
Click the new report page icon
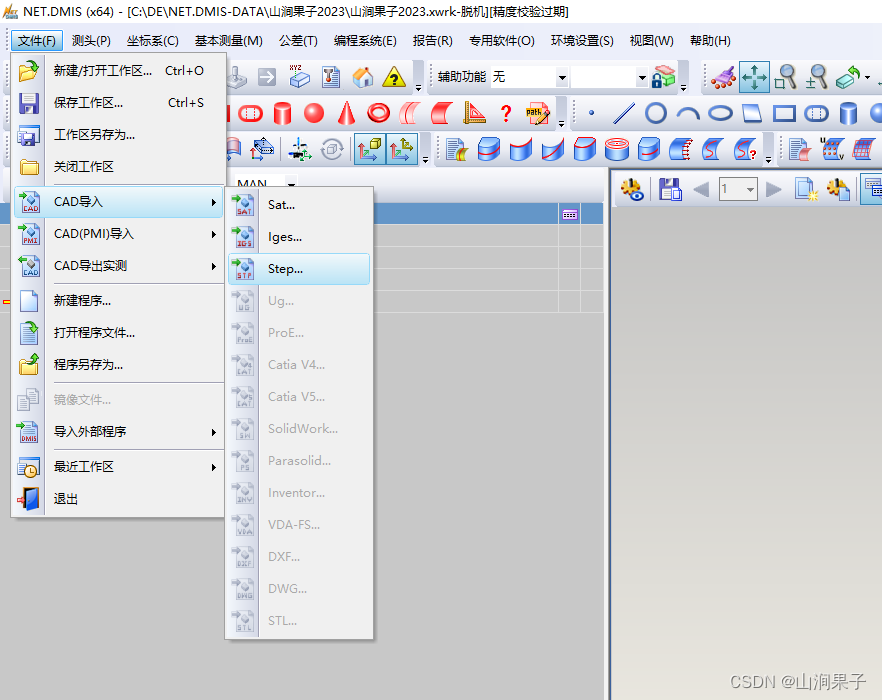click(x=806, y=189)
